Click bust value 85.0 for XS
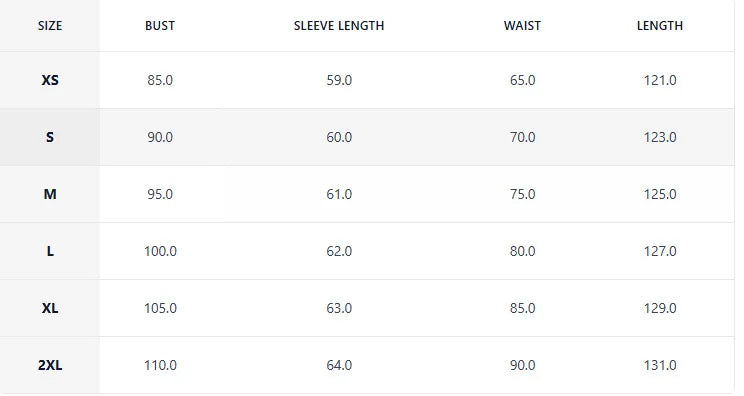This screenshot has width=744, height=396. point(160,80)
